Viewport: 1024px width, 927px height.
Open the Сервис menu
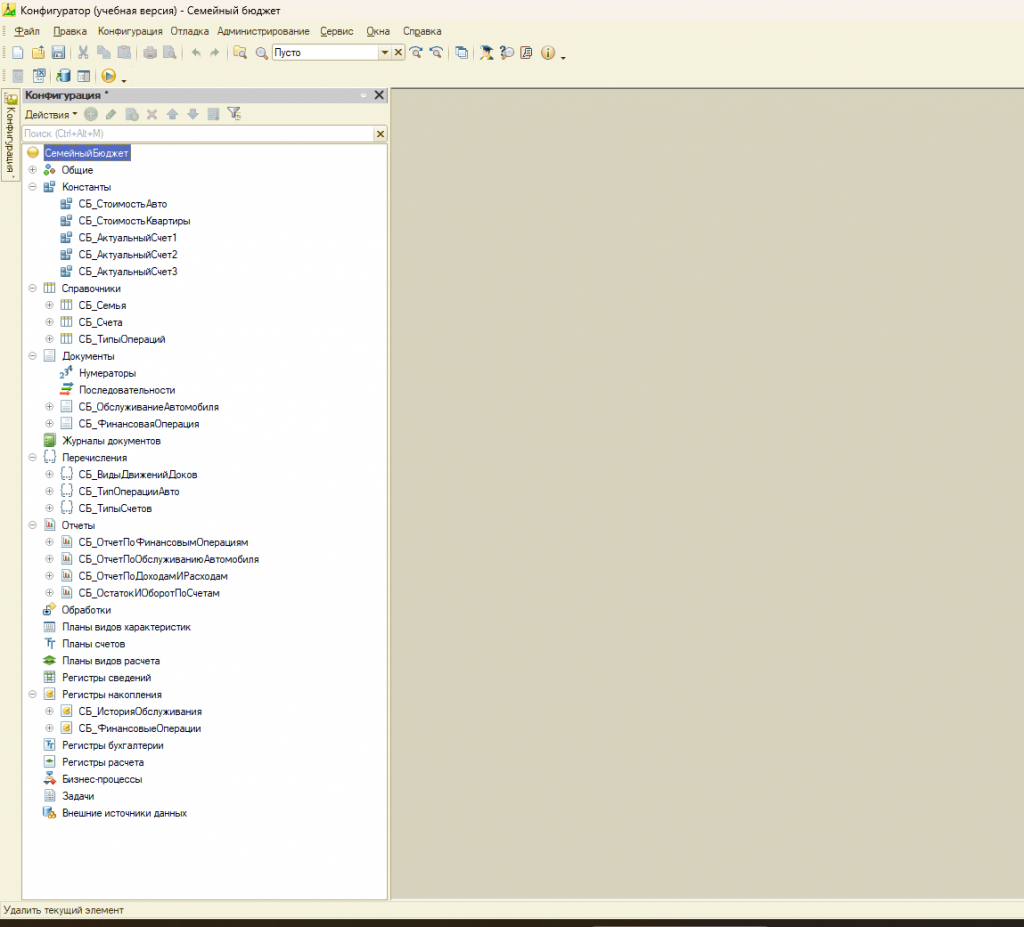click(336, 31)
